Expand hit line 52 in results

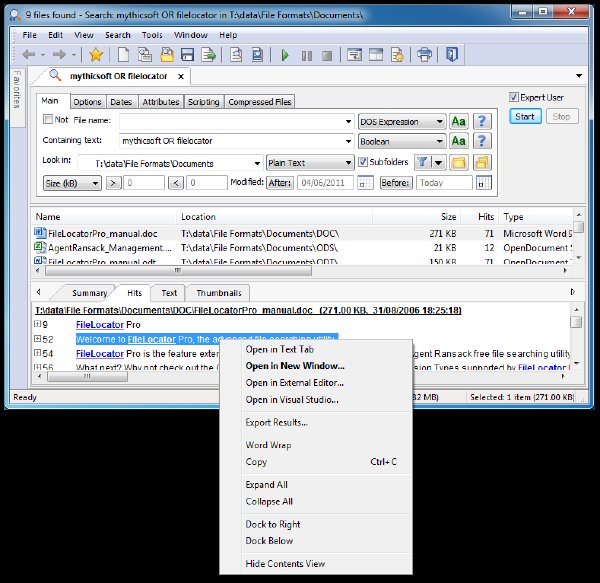(x=38, y=338)
